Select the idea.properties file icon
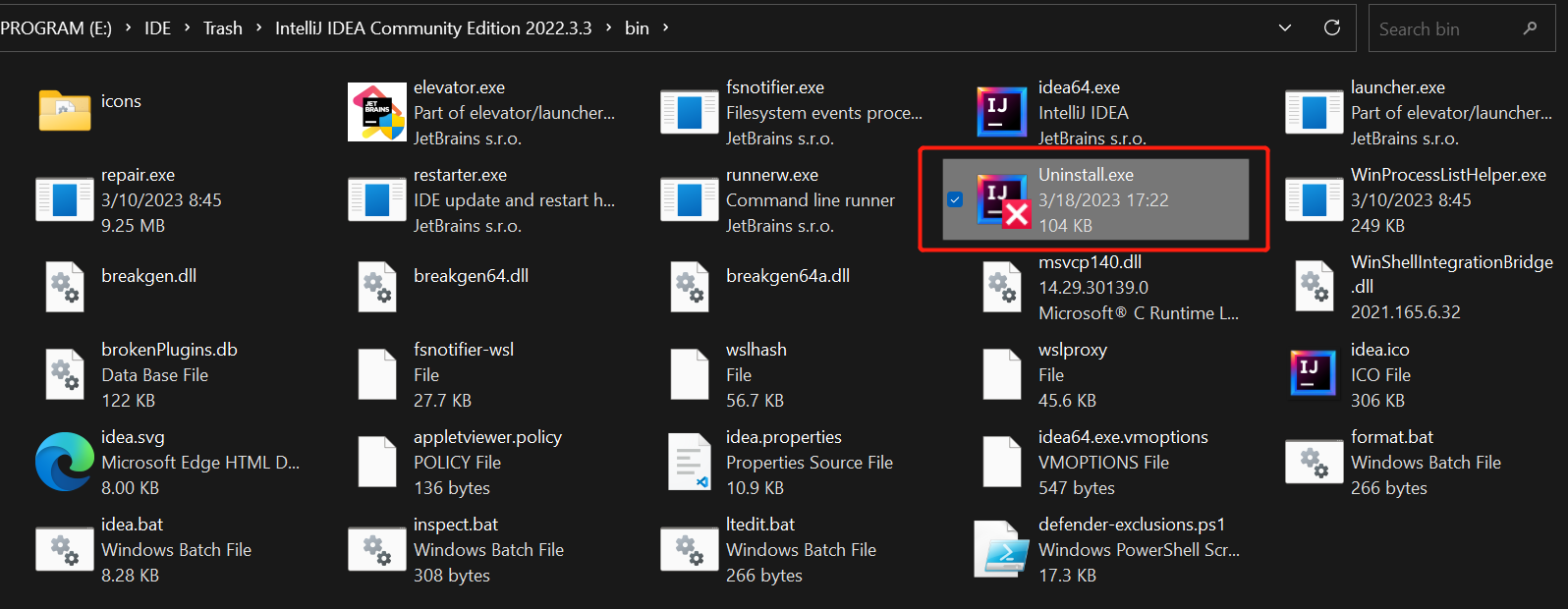This screenshot has height=609, width=1568. coord(690,462)
